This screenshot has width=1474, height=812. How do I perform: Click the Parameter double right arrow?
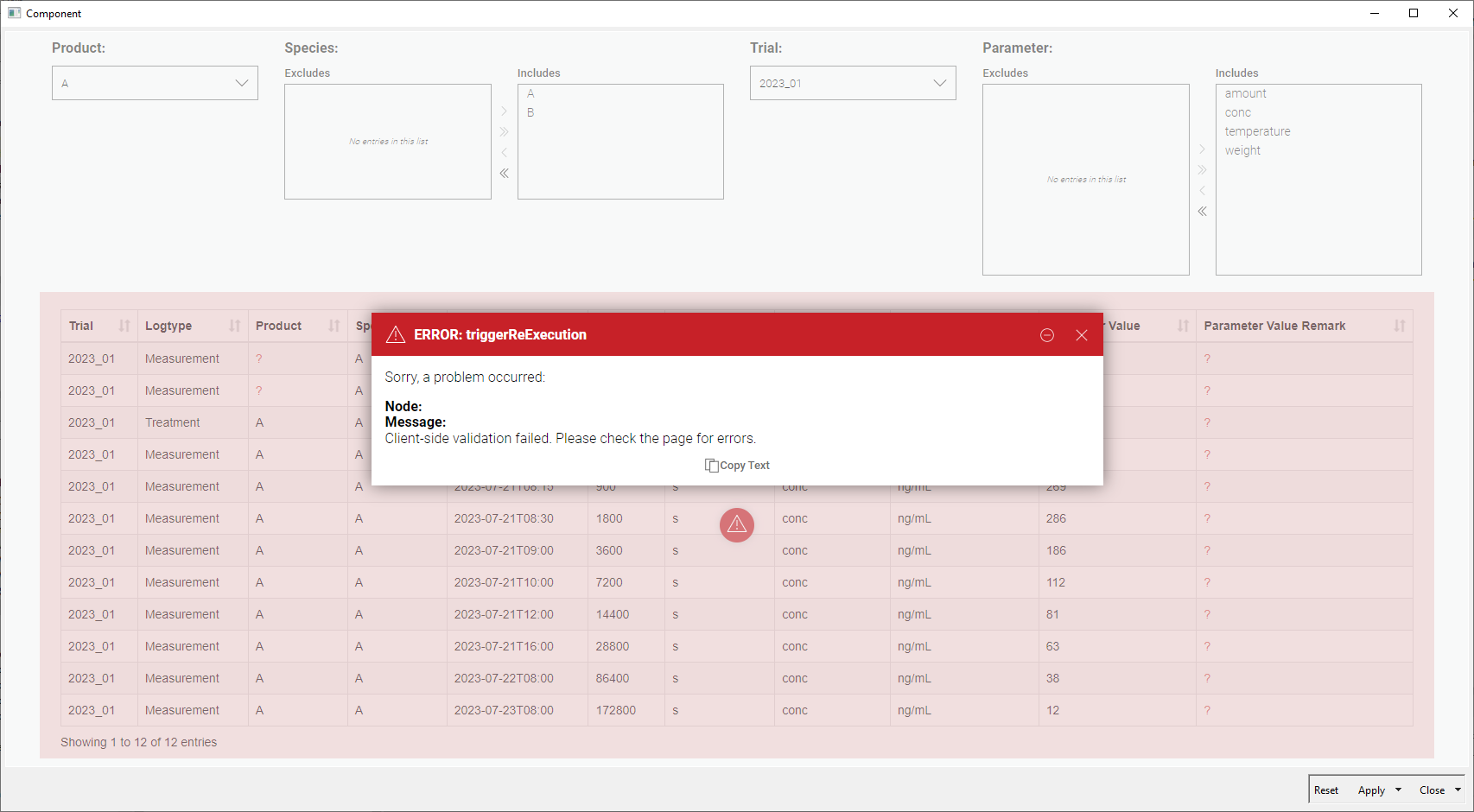pos(1202,170)
